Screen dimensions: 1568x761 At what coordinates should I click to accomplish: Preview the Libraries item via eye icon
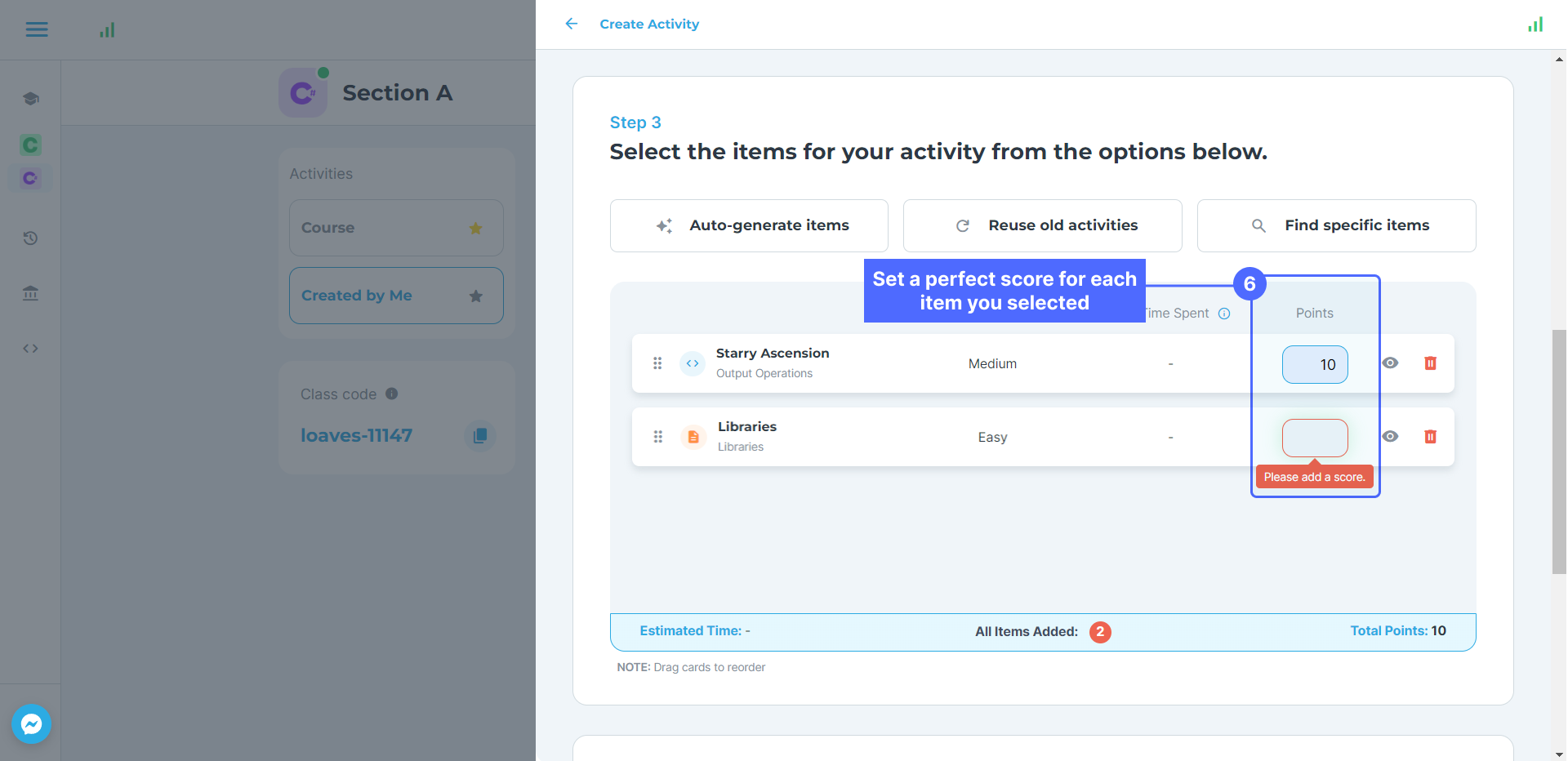(x=1390, y=437)
